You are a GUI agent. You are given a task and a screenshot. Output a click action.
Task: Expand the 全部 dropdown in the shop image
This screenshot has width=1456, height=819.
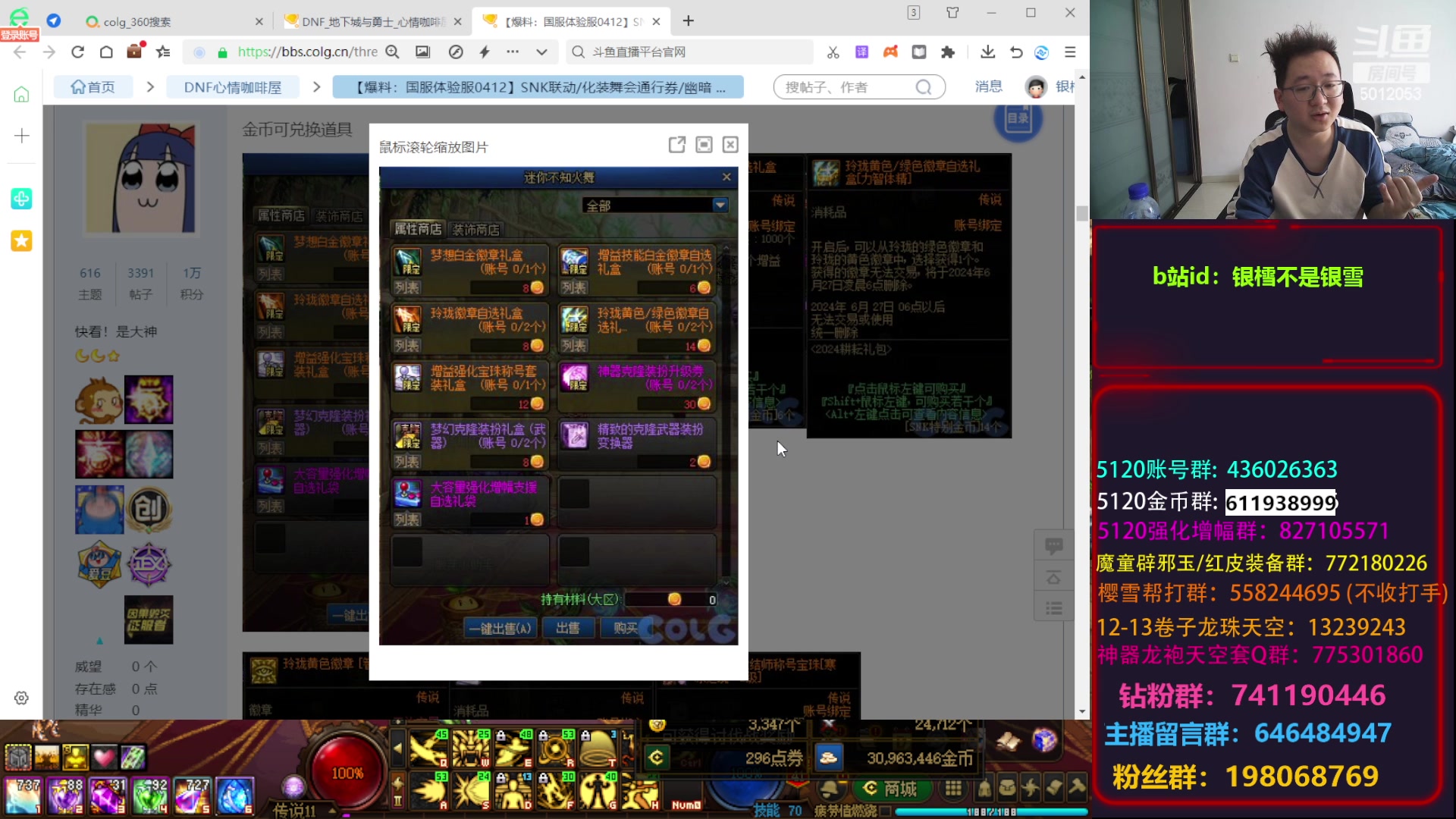click(x=720, y=205)
